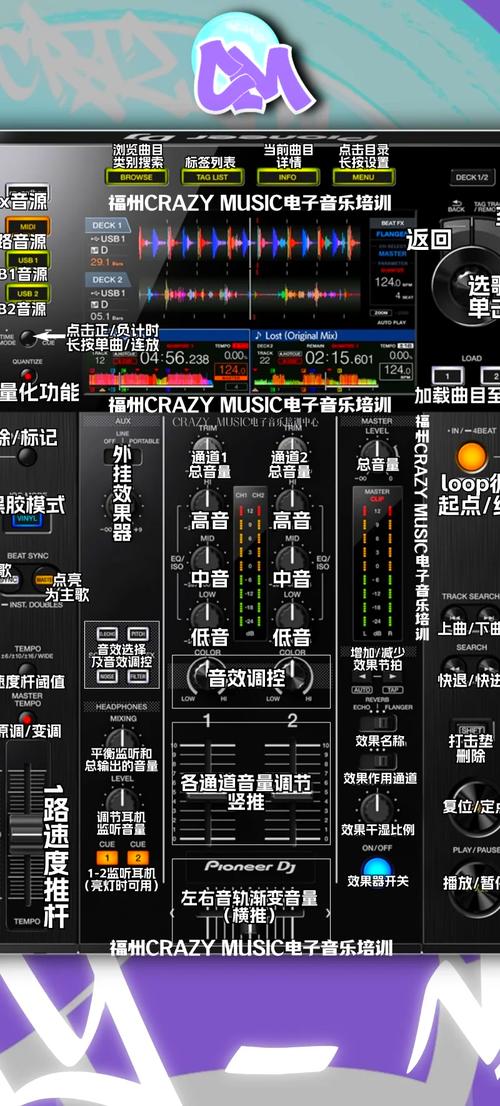This screenshot has height=1106, width=500.
Task: Open the MENU button
Action: click(x=363, y=178)
